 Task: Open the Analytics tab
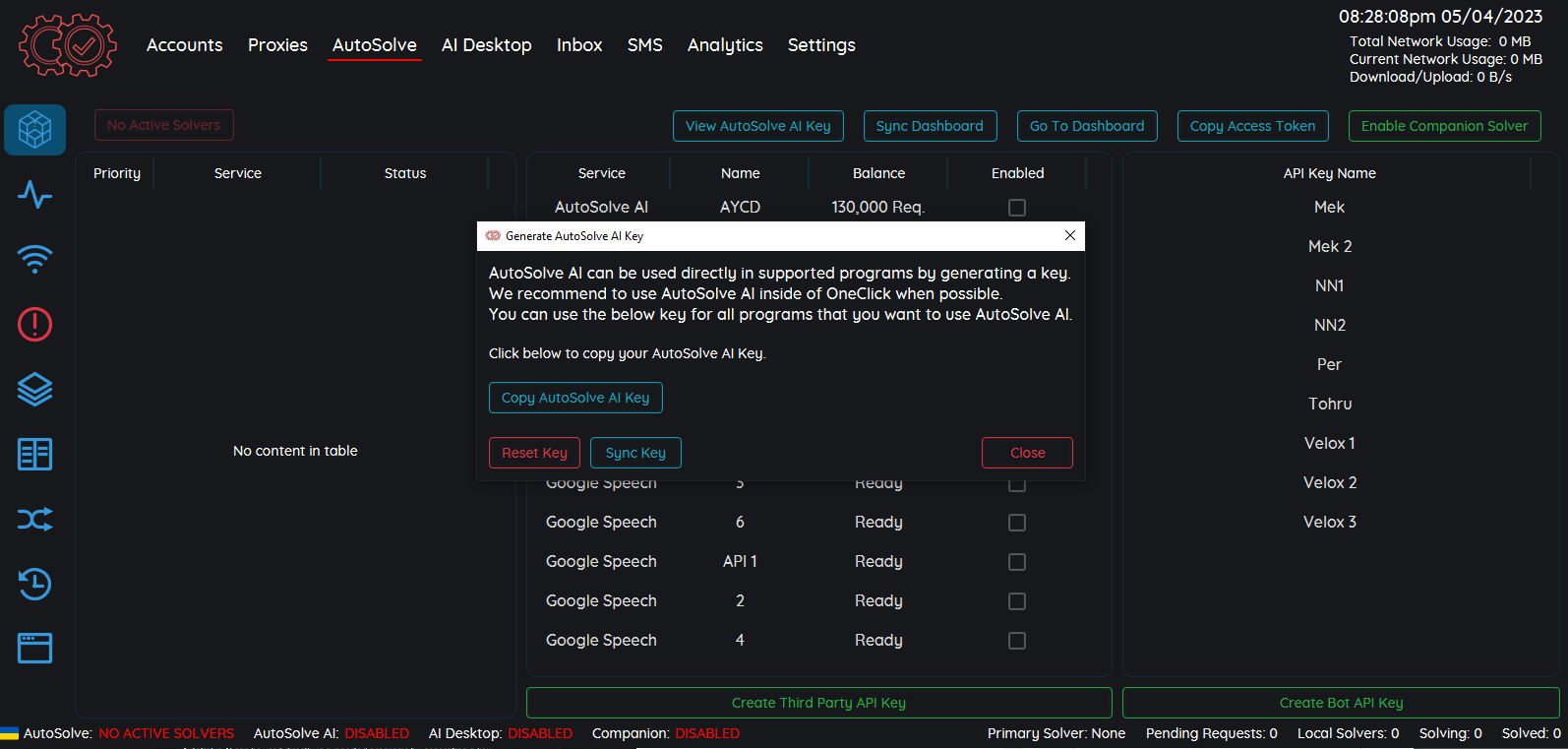pyautogui.click(x=725, y=45)
